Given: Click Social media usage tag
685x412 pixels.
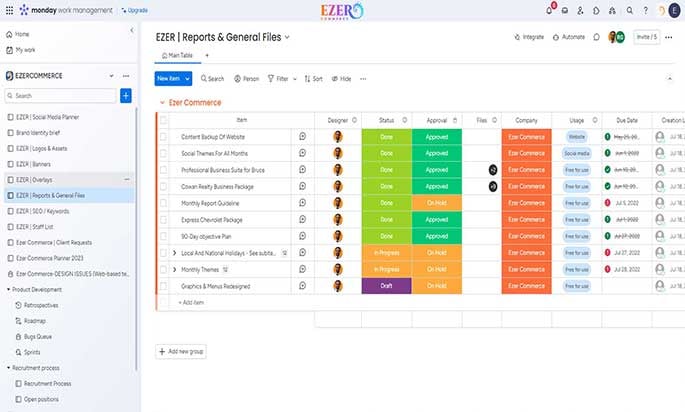Looking at the screenshot, I should click(x=577, y=153).
